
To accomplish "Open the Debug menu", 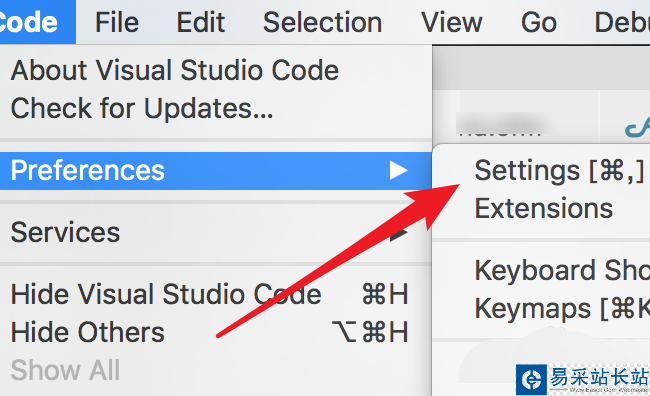I will (x=622, y=22).
